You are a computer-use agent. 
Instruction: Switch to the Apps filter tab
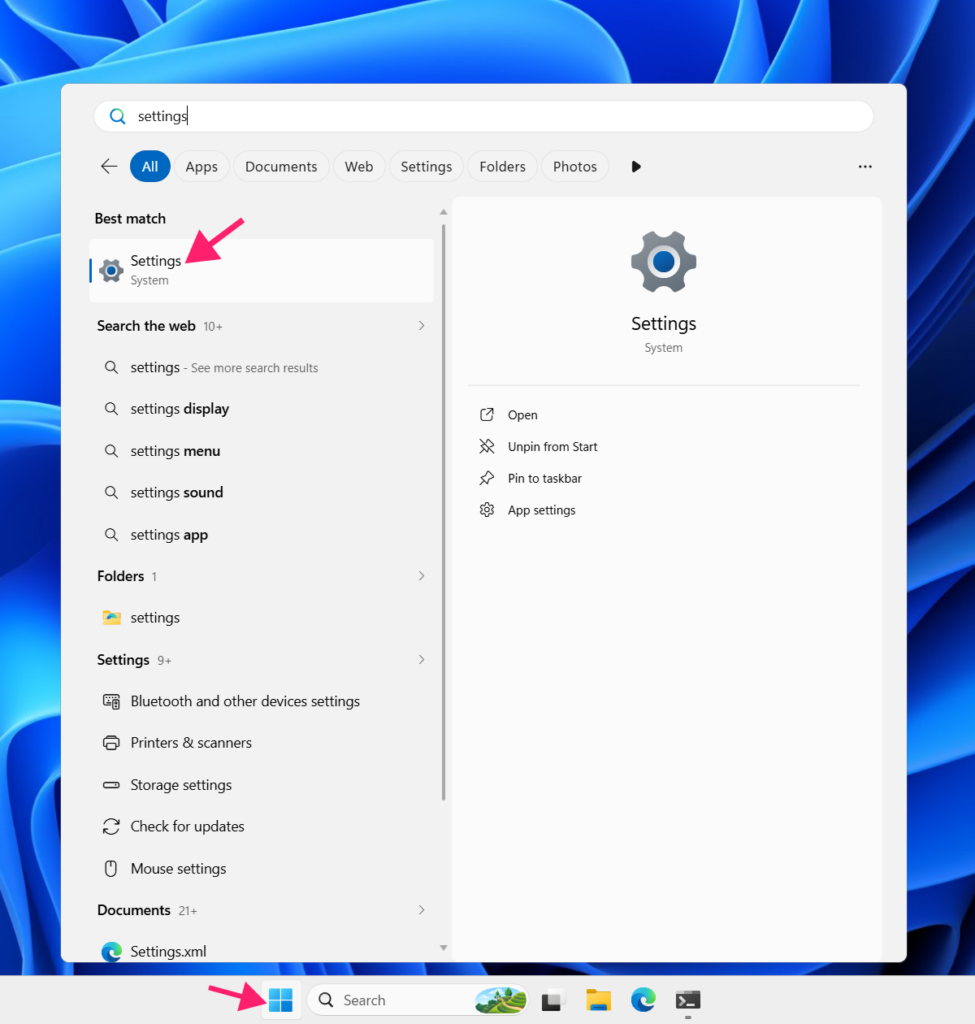tap(201, 167)
